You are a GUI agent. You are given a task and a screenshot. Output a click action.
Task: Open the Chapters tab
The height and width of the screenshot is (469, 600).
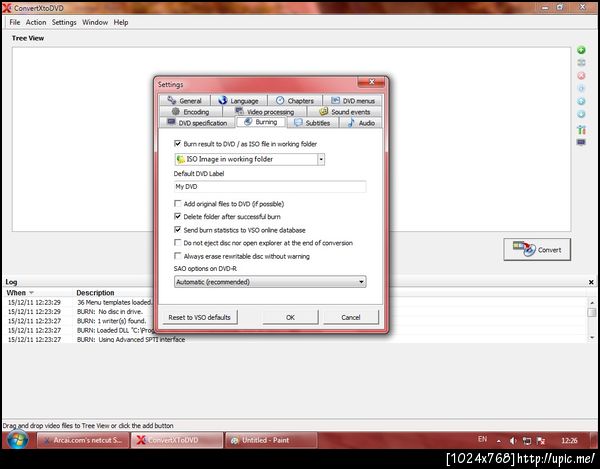tap(294, 101)
